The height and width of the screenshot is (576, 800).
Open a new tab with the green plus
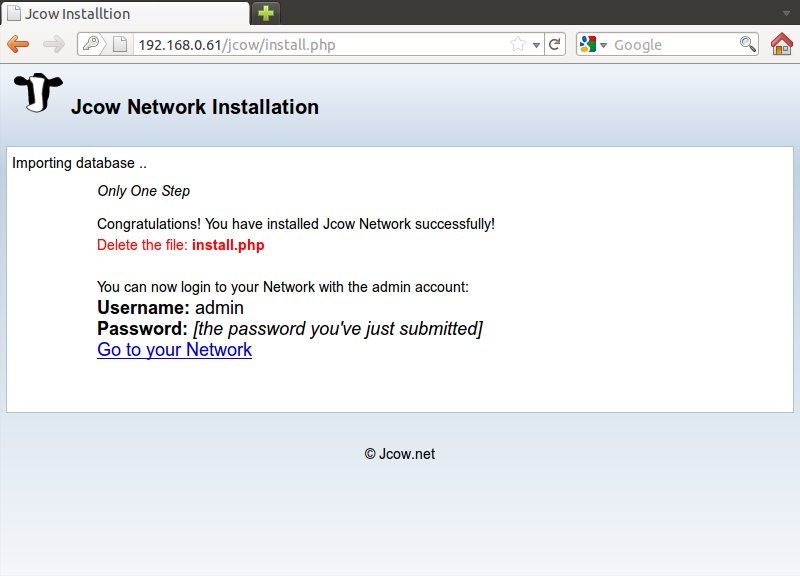266,13
